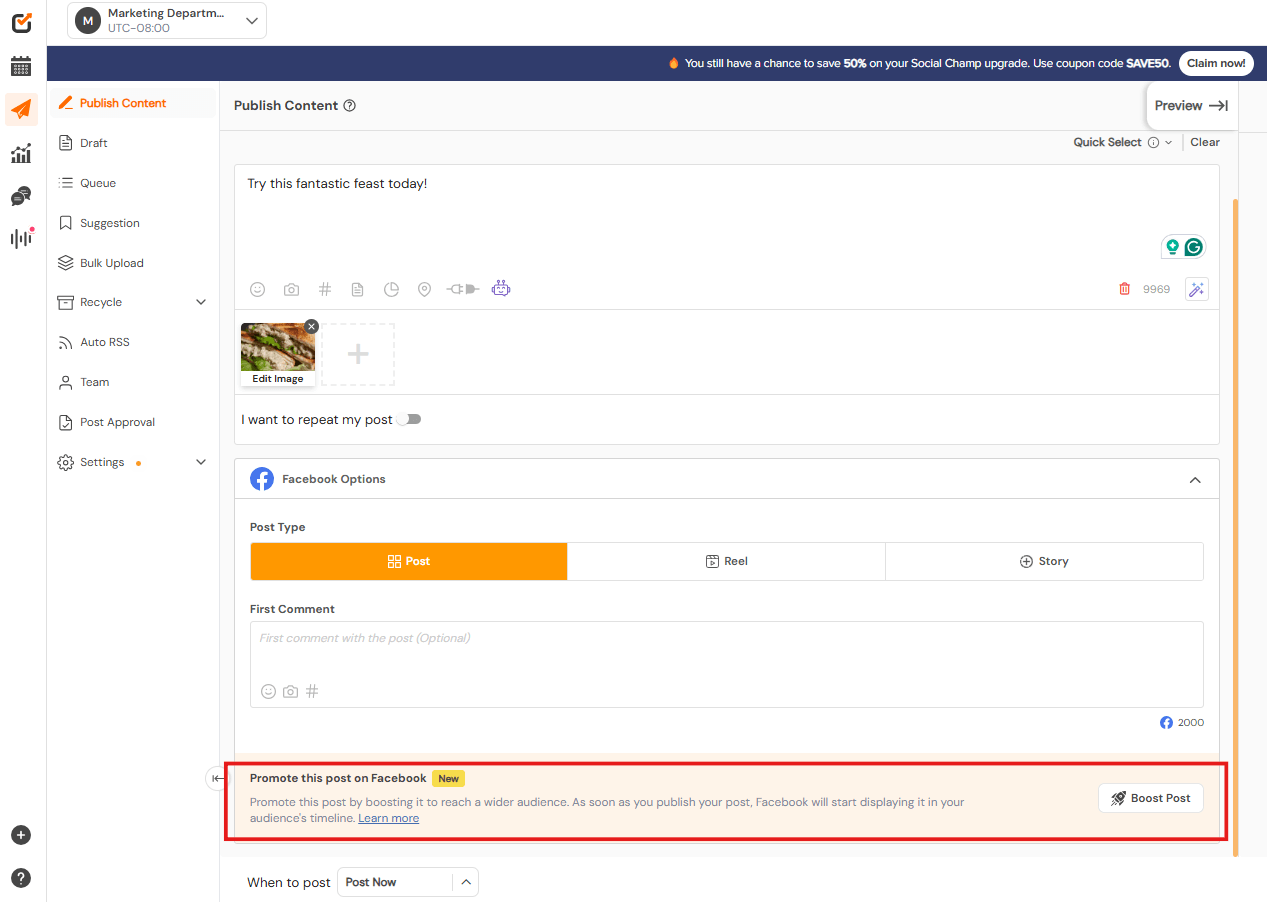Image resolution: width=1267 pixels, height=902 pixels.
Task: Follow the Learn more link
Action: point(389,818)
